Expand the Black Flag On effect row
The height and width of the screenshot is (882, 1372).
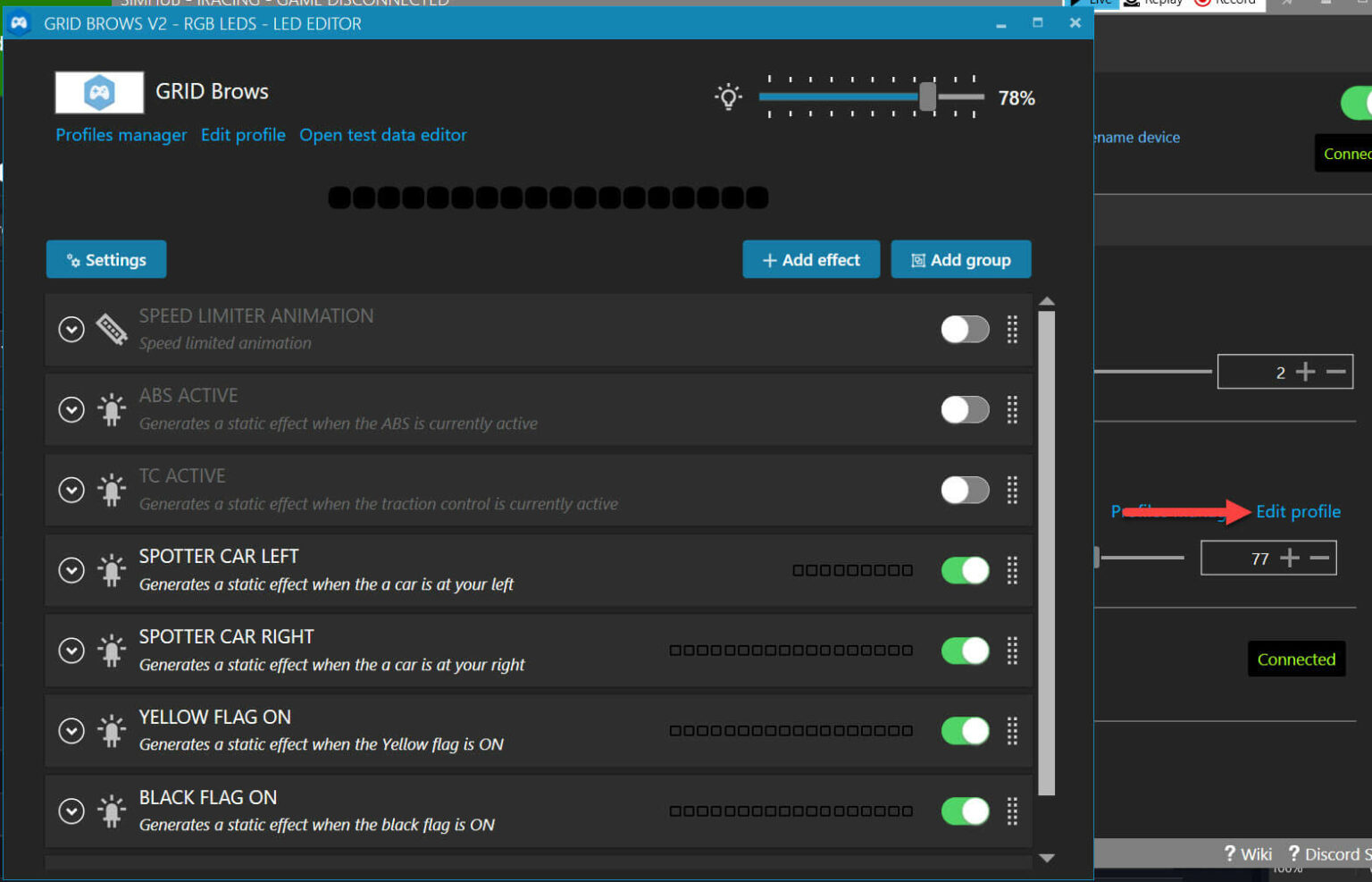tap(71, 811)
